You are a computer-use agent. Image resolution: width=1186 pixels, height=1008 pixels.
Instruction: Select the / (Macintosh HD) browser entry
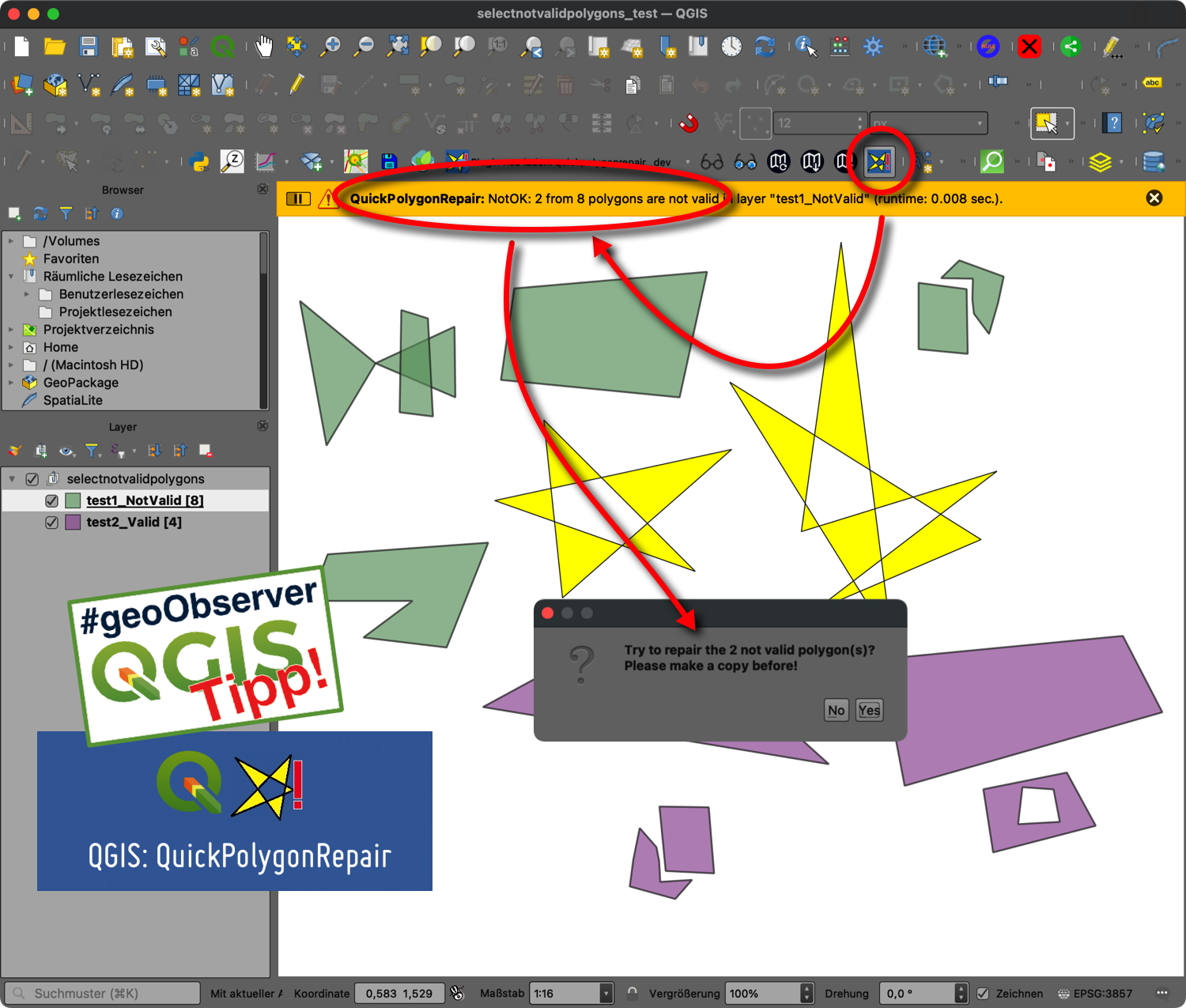pyautogui.click(x=93, y=365)
